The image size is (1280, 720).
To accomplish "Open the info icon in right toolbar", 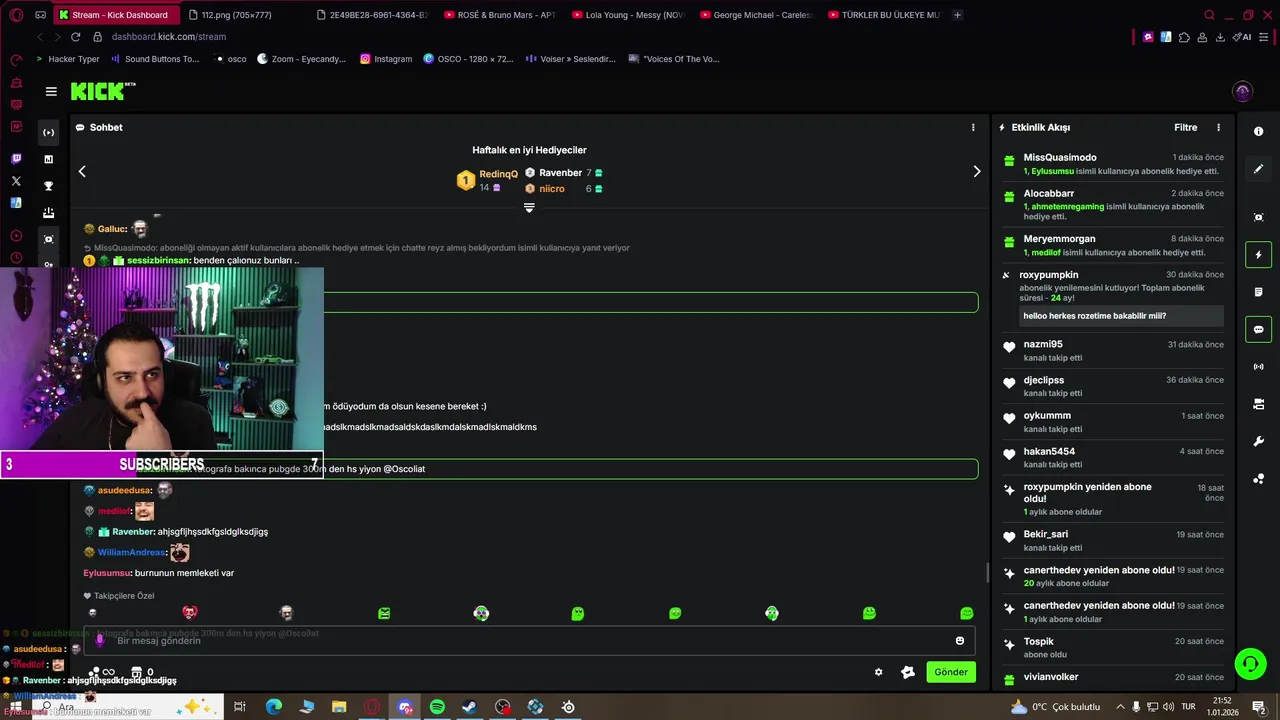I will pos(1258,132).
